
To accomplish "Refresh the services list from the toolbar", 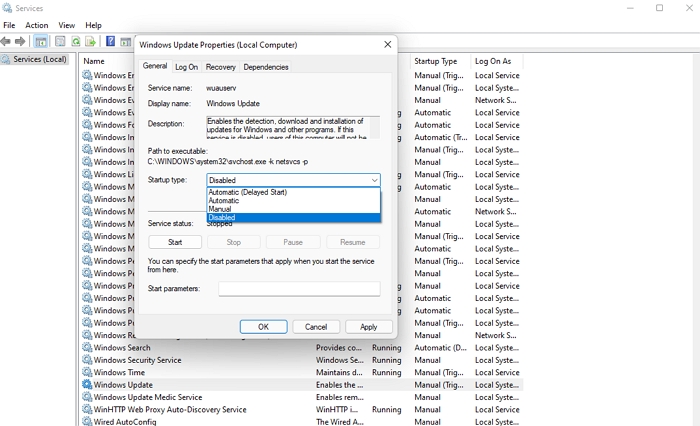I will [x=76, y=42].
